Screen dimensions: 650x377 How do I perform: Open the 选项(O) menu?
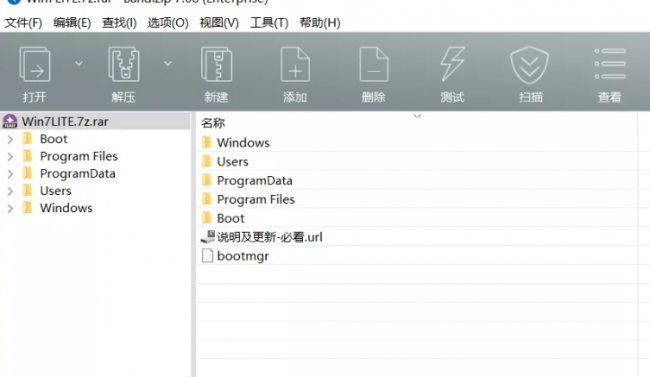coord(168,22)
